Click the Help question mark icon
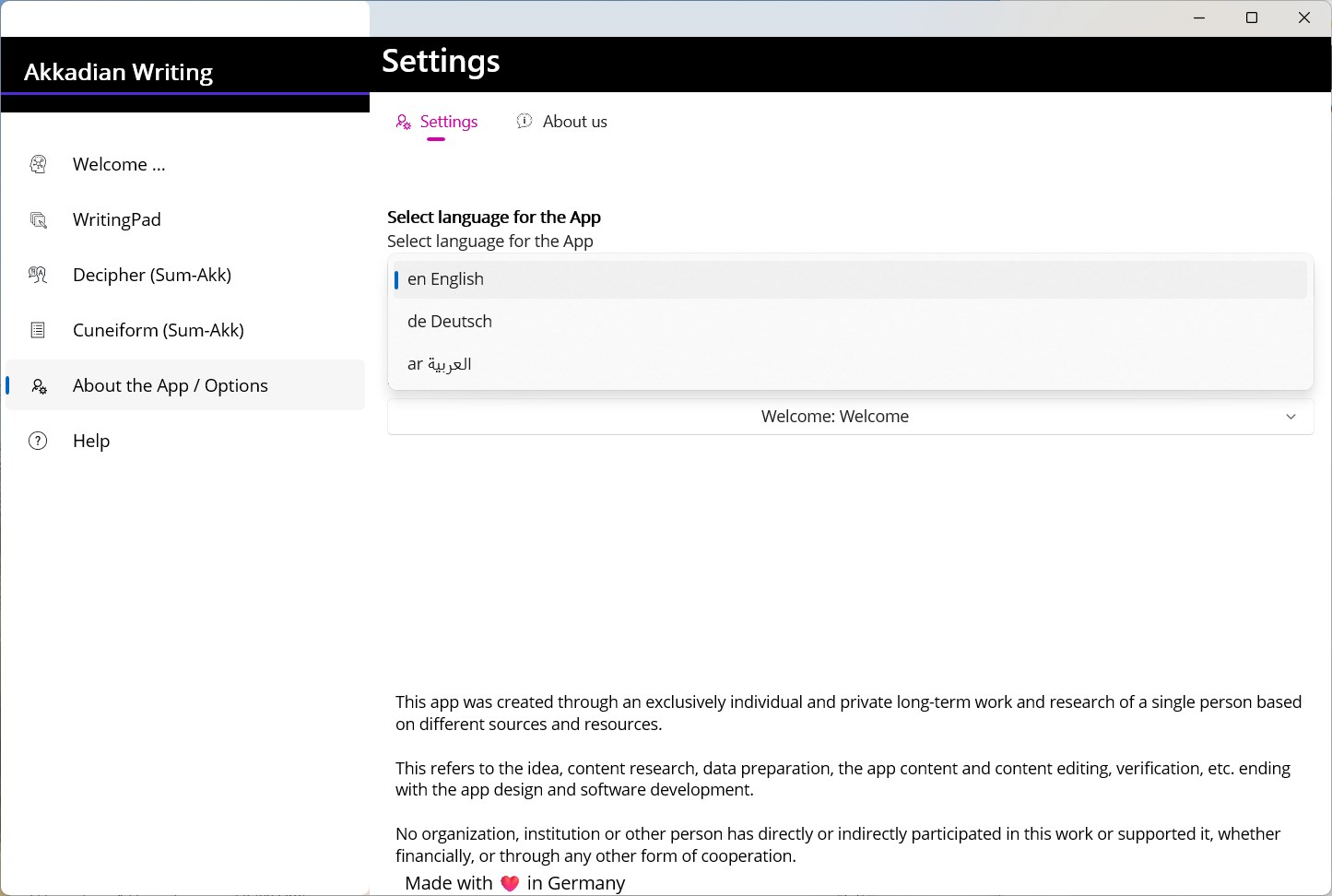 tap(38, 441)
